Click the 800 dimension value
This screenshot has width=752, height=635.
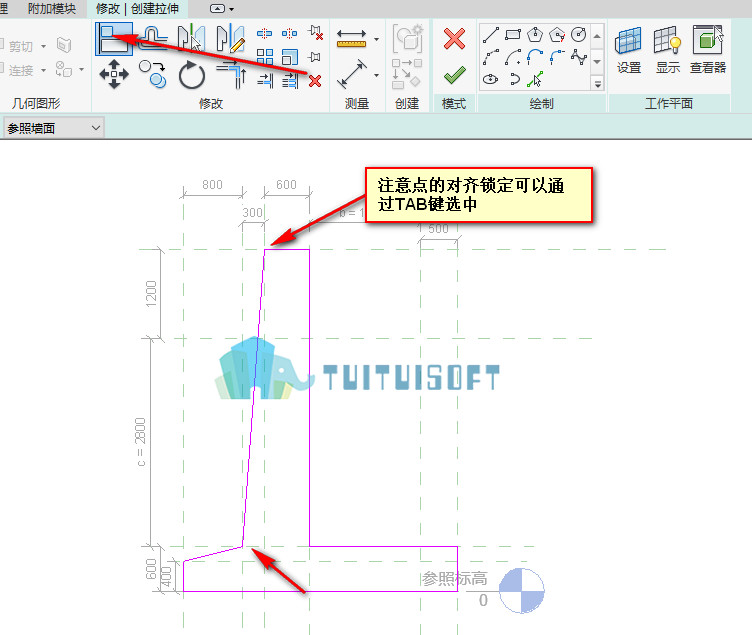[212, 185]
